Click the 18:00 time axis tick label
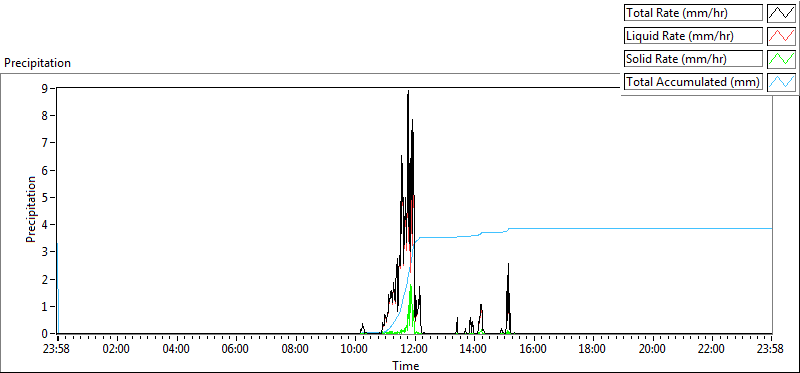Image resolution: width=800 pixels, height=373 pixels. [593, 350]
